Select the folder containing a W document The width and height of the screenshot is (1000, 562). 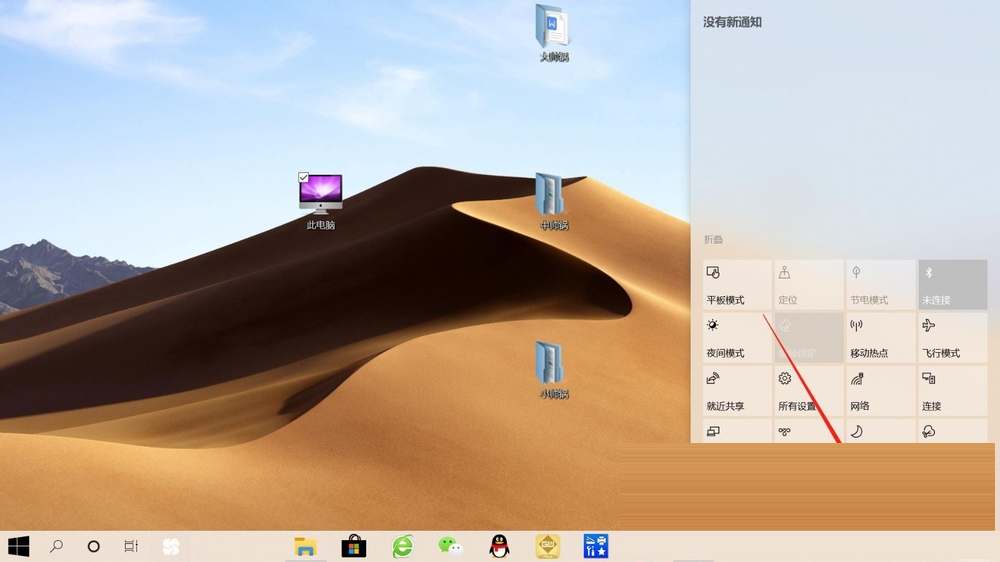click(x=553, y=34)
